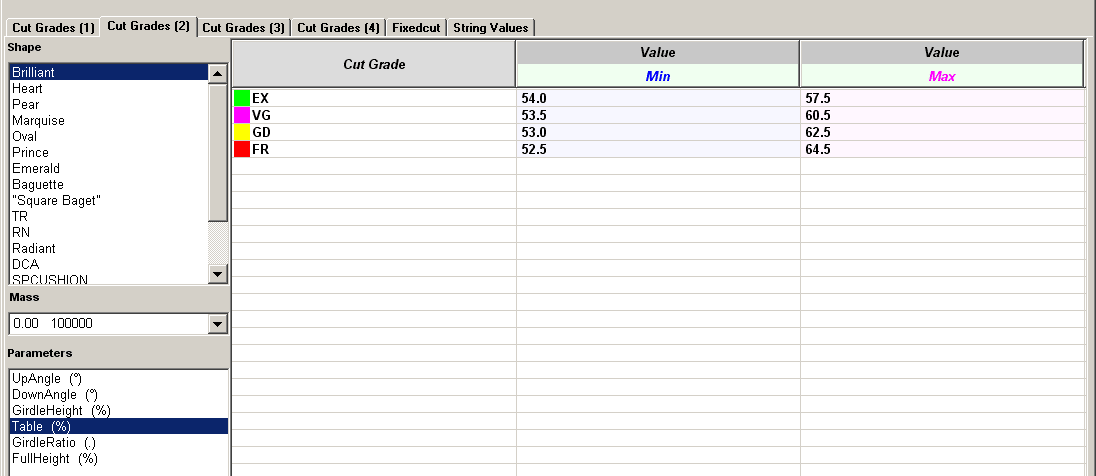Image resolution: width=1096 pixels, height=476 pixels.
Task: Choose the UpAngle parameter
Action: [x=47, y=378]
